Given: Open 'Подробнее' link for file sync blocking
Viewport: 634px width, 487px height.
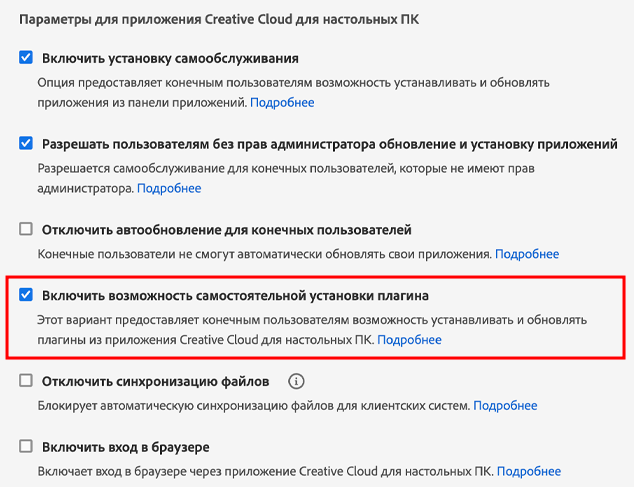Looking at the screenshot, I should [505, 405].
